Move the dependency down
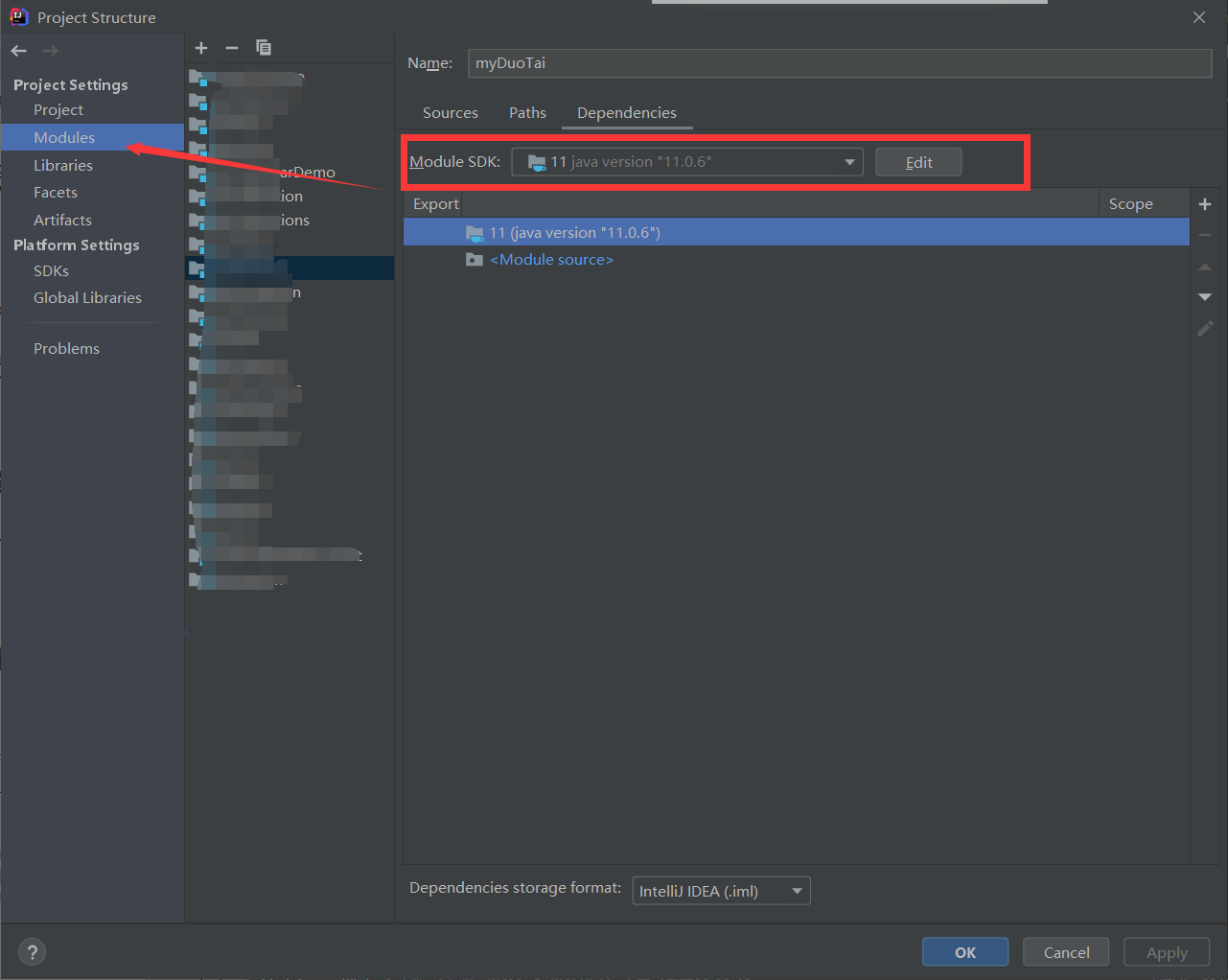 pyautogui.click(x=1205, y=297)
